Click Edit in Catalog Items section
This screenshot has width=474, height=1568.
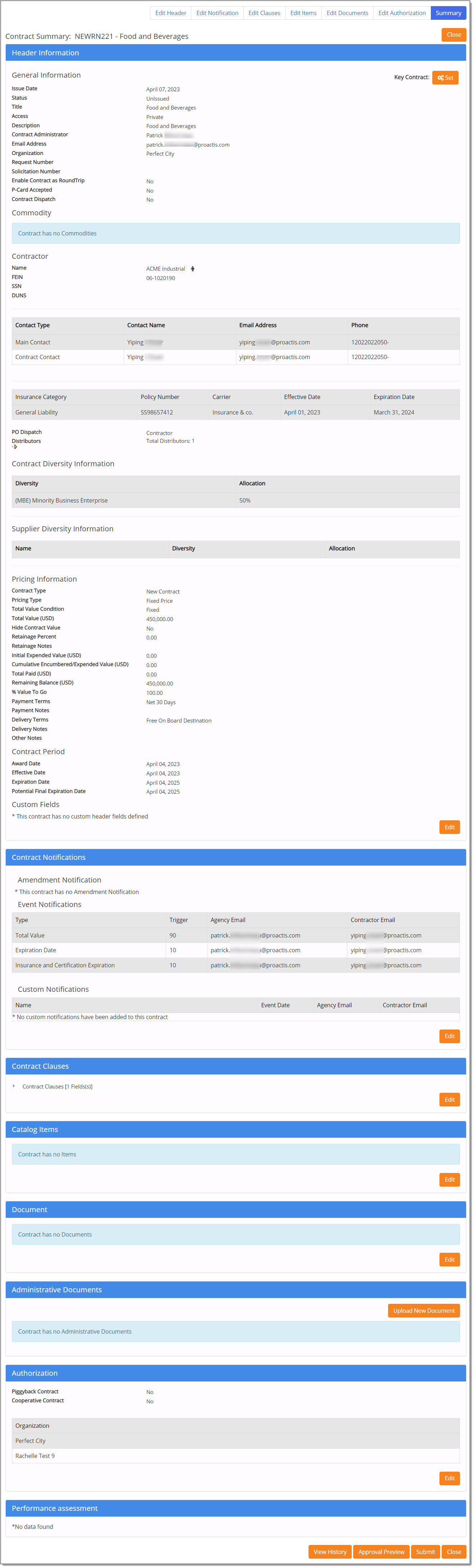click(449, 1180)
